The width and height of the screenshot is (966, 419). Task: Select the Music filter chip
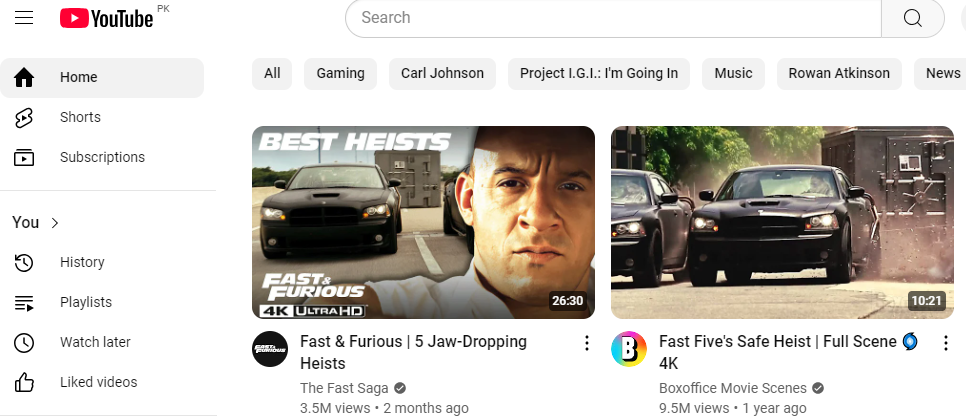point(733,74)
